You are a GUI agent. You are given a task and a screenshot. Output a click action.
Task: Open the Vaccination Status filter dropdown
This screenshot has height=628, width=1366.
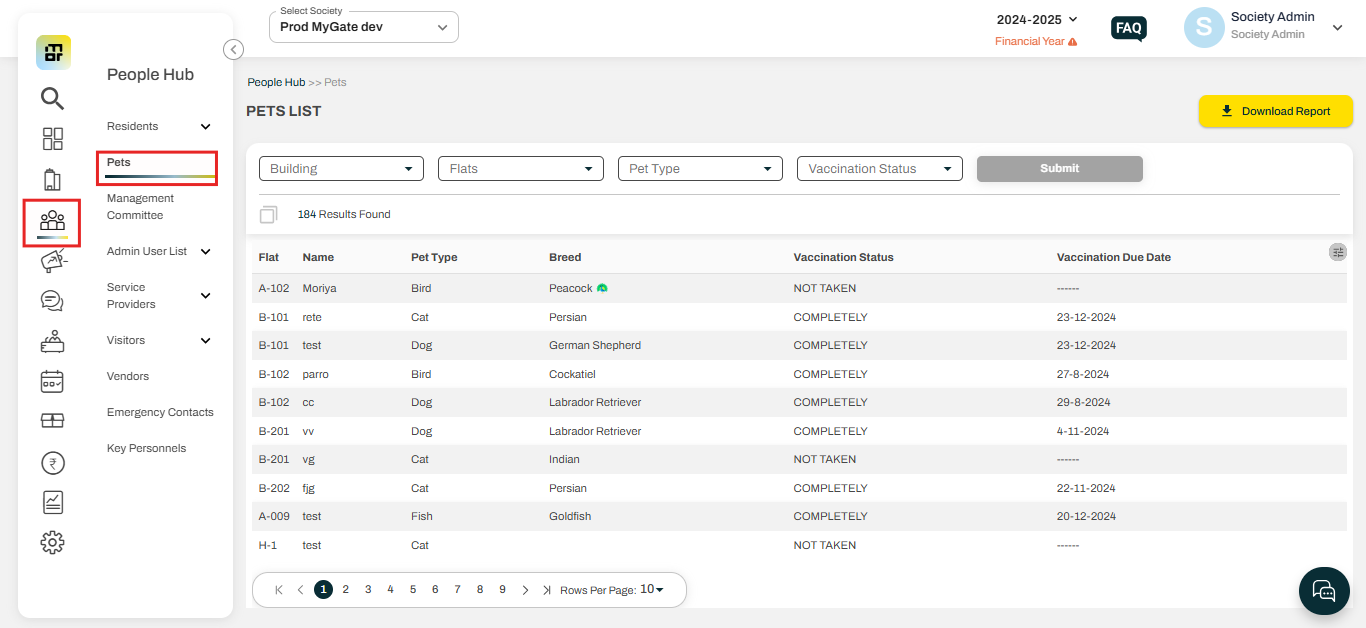(x=880, y=169)
